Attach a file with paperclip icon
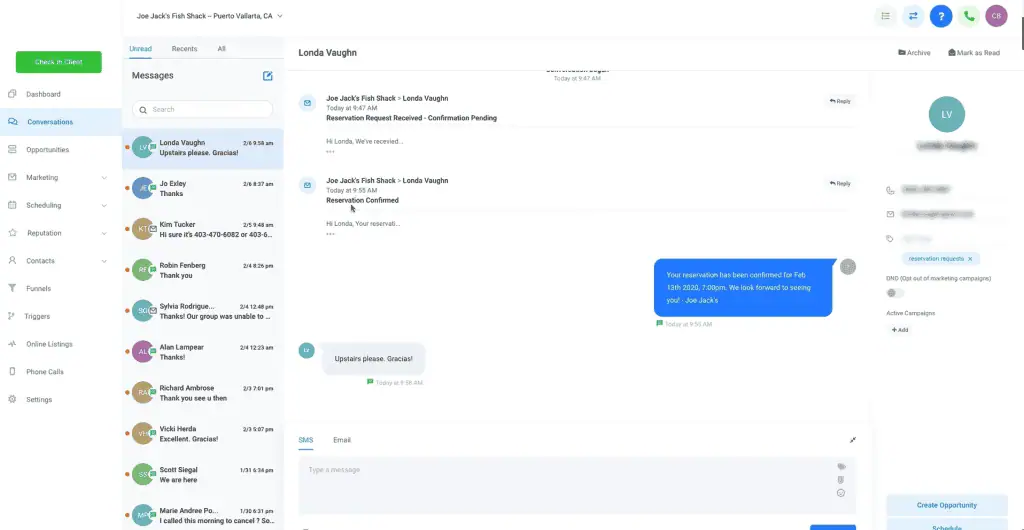This screenshot has height=530, width=1024. (841, 480)
